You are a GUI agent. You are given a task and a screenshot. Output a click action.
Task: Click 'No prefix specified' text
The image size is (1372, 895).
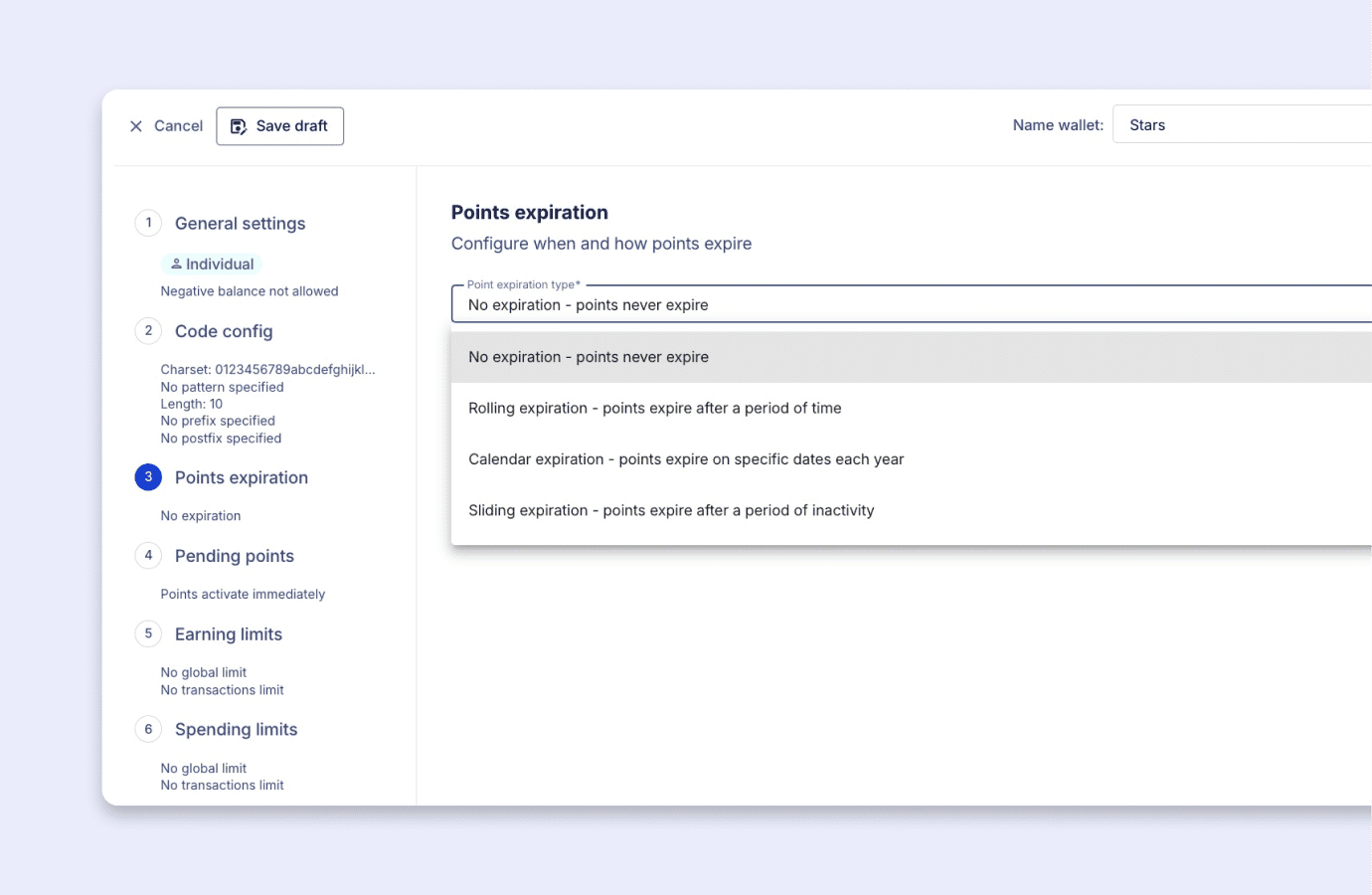point(218,421)
